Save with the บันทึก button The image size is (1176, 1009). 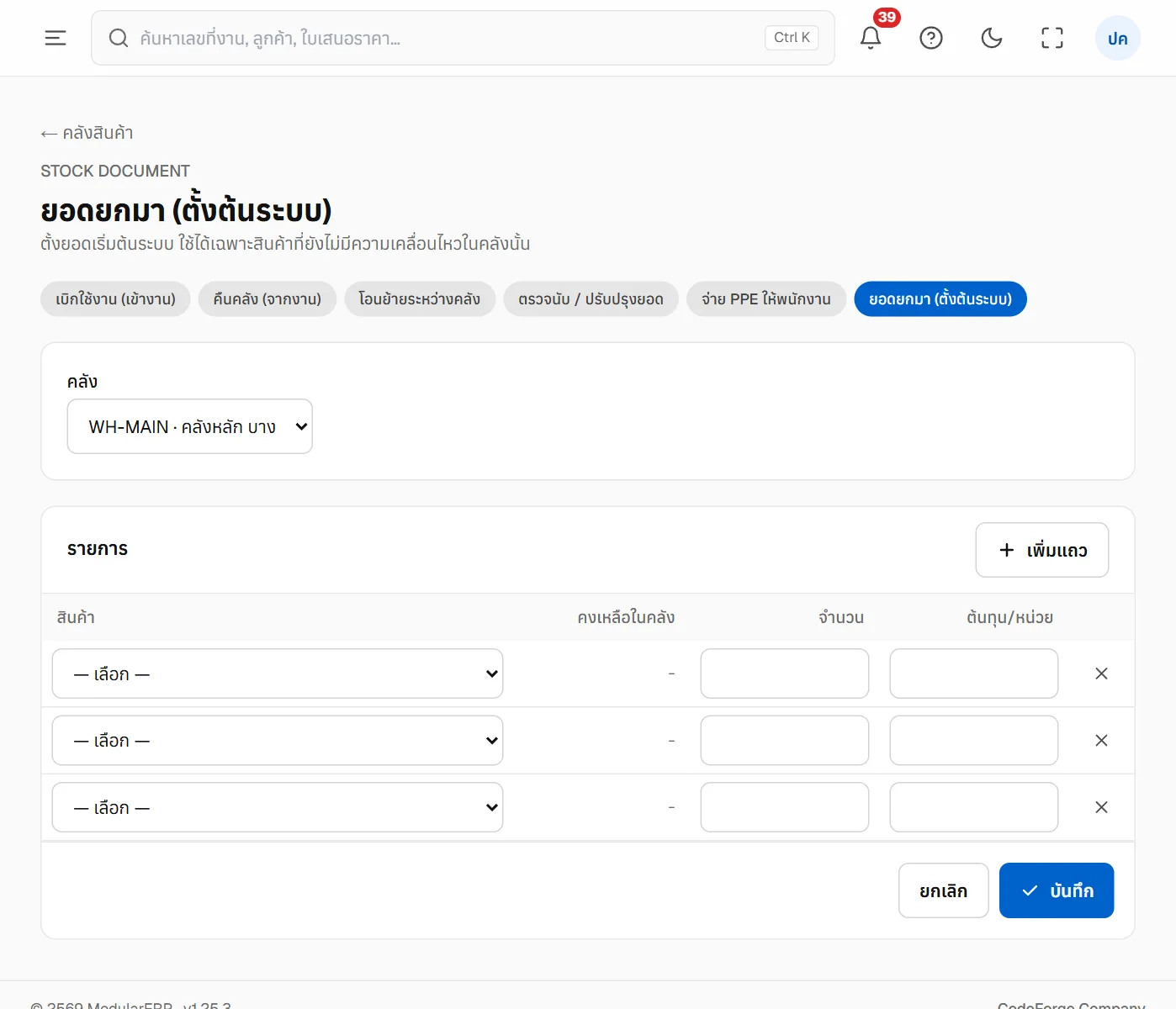tap(1057, 890)
